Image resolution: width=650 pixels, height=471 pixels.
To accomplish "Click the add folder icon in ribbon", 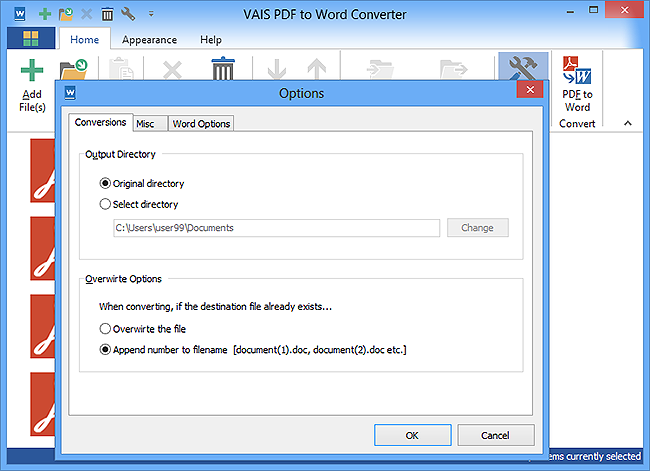I will pyautogui.click(x=73, y=69).
